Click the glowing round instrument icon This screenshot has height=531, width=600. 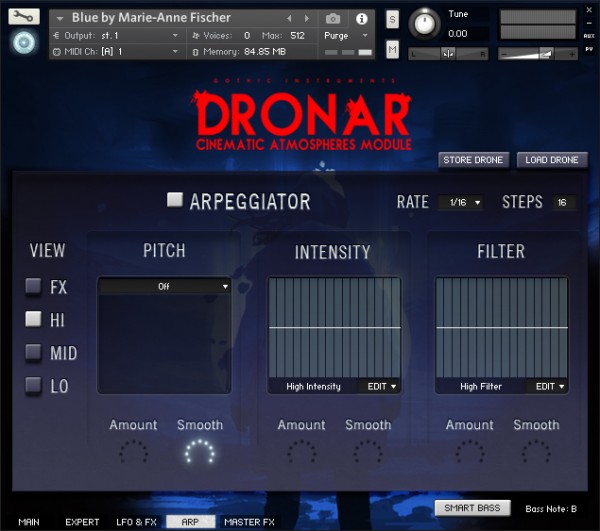tap(24, 42)
